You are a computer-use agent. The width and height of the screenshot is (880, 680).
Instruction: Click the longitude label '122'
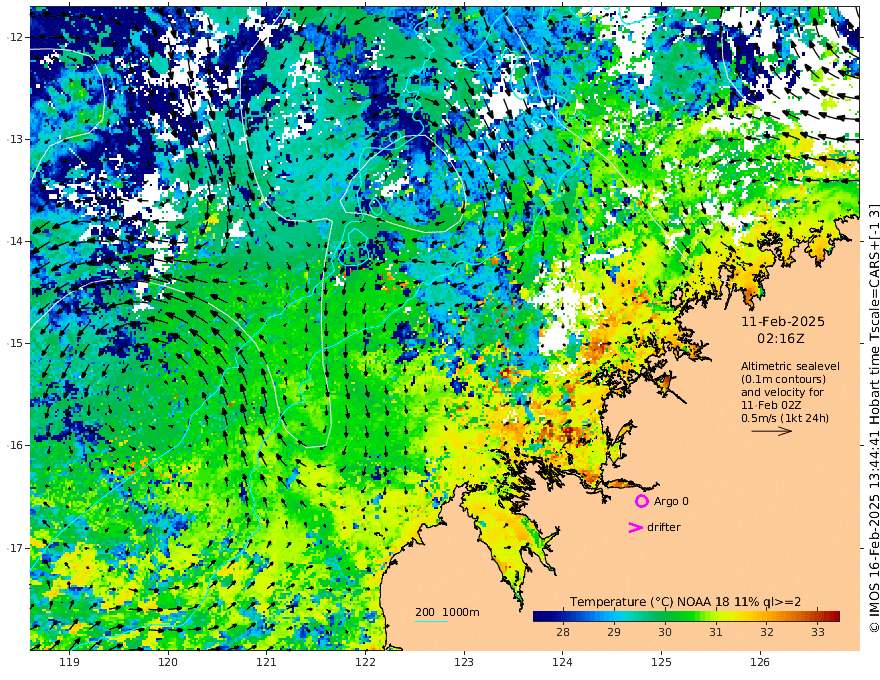coord(365,663)
